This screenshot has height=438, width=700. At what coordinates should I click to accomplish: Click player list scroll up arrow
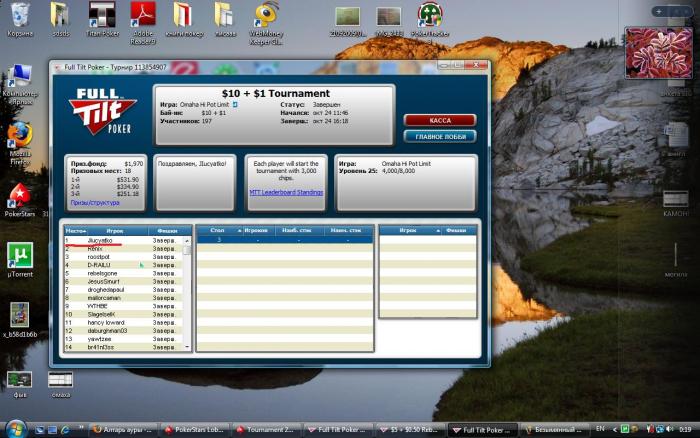coord(187,241)
